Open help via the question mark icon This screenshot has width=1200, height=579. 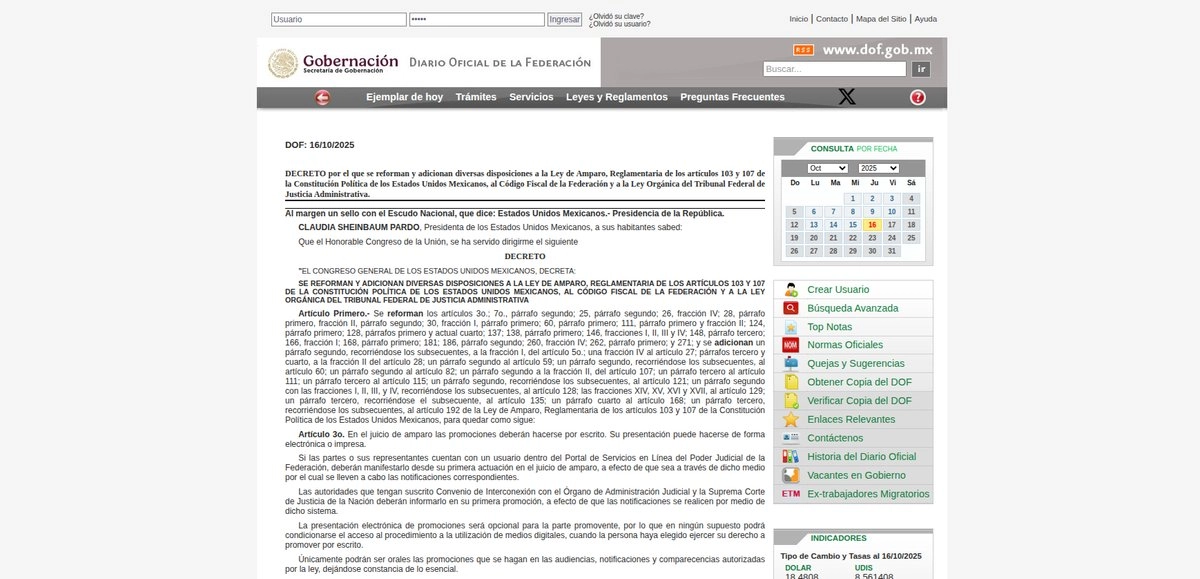pos(916,97)
